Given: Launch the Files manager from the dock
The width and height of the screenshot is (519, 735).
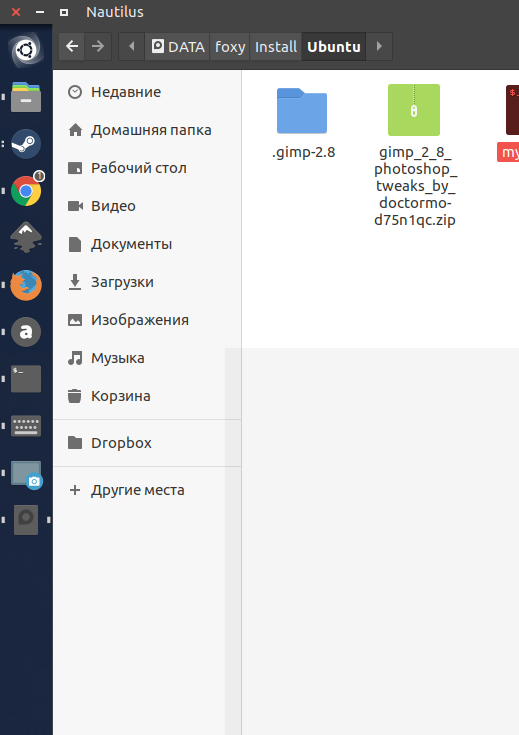Looking at the screenshot, I should 26,97.
